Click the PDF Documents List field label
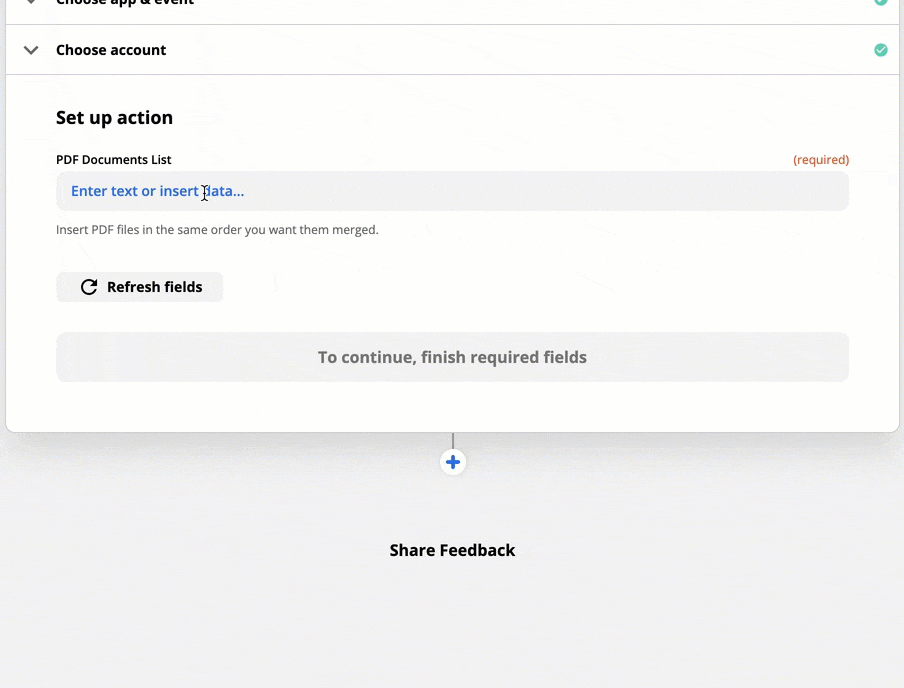The width and height of the screenshot is (904, 688). tap(114, 160)
